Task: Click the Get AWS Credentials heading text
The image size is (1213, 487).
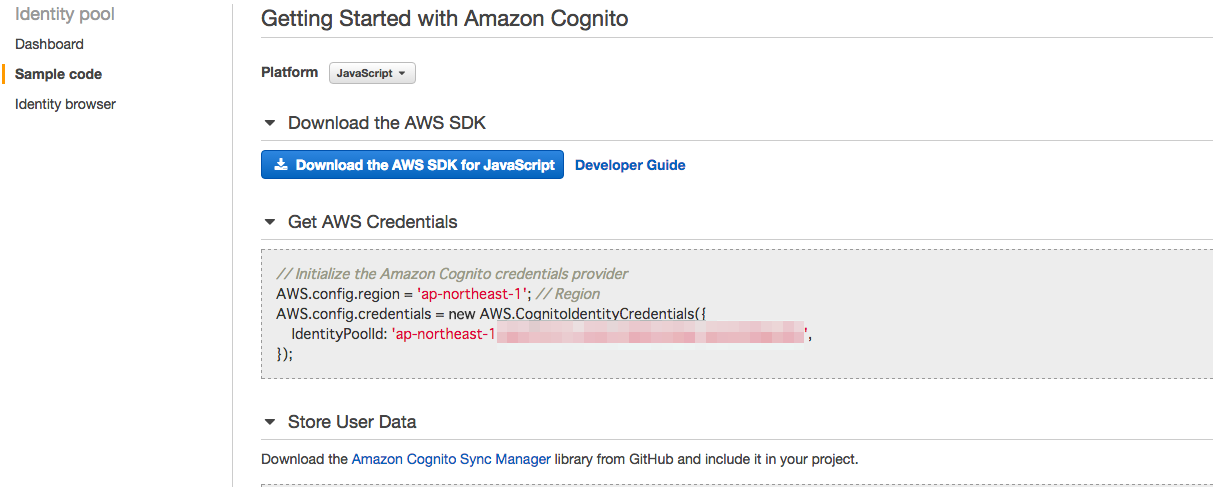Action: [x=372, y=222]
